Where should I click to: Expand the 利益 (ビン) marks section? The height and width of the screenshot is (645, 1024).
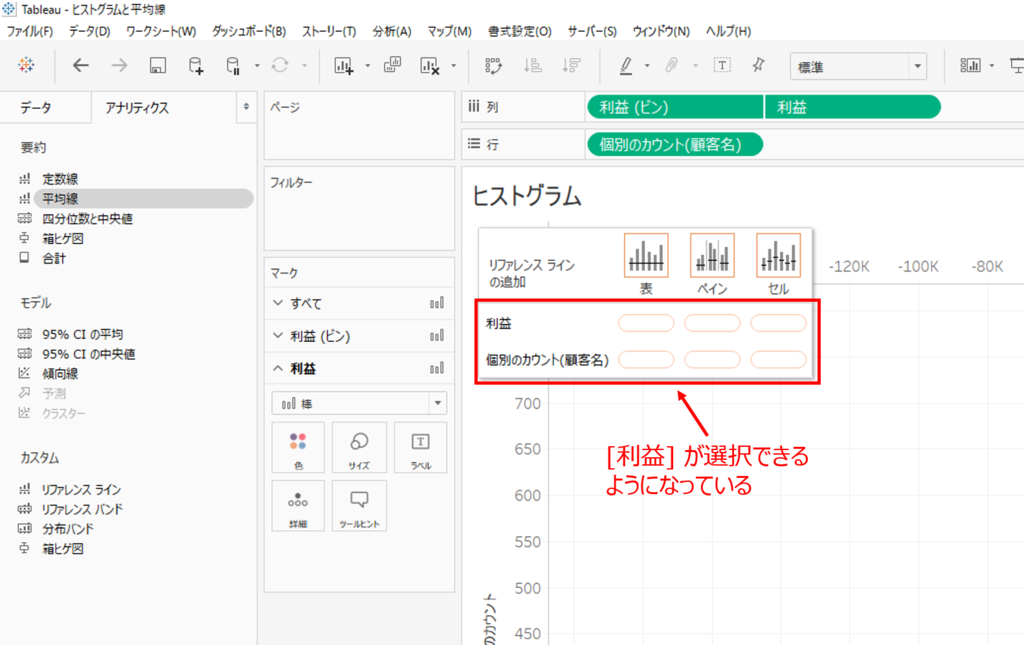point(278,336)
